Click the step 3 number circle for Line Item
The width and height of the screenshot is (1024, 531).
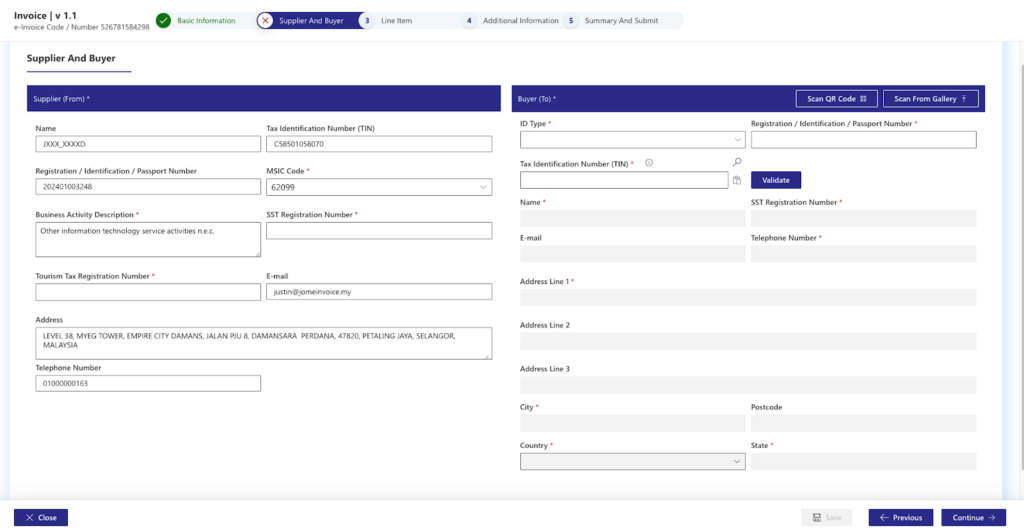tap(367, 20)
